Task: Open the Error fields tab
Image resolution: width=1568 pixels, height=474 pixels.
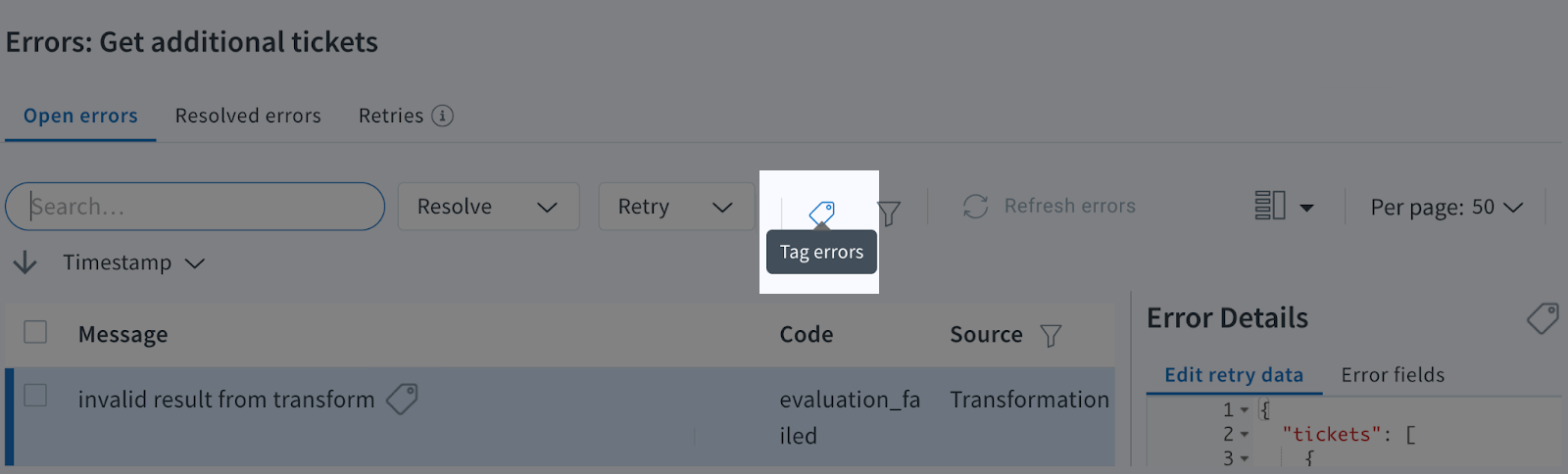Action: click(x=1393, y=374)
